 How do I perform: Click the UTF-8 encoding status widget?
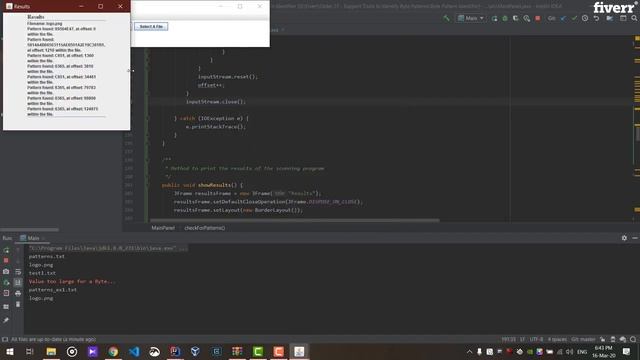click(x=536, y=339)
